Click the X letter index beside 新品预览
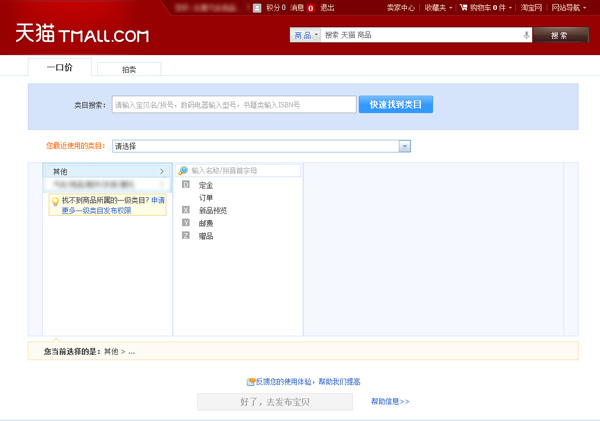The image size is (600, 421). coord(186,210)
